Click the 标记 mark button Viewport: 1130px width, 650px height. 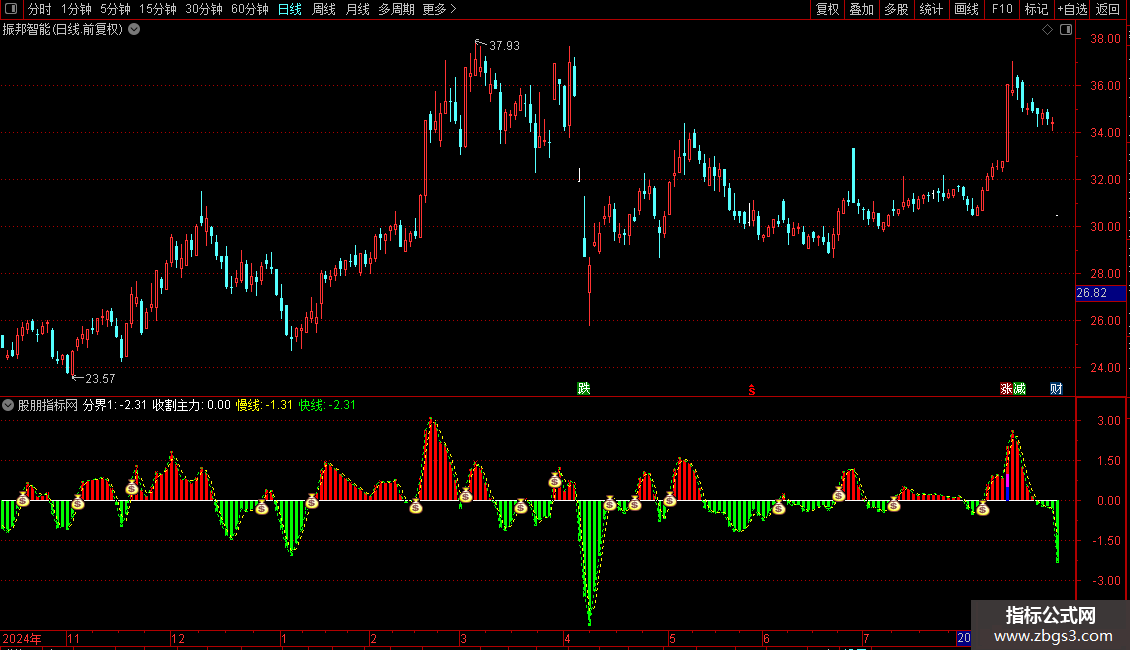[1036, 9]
